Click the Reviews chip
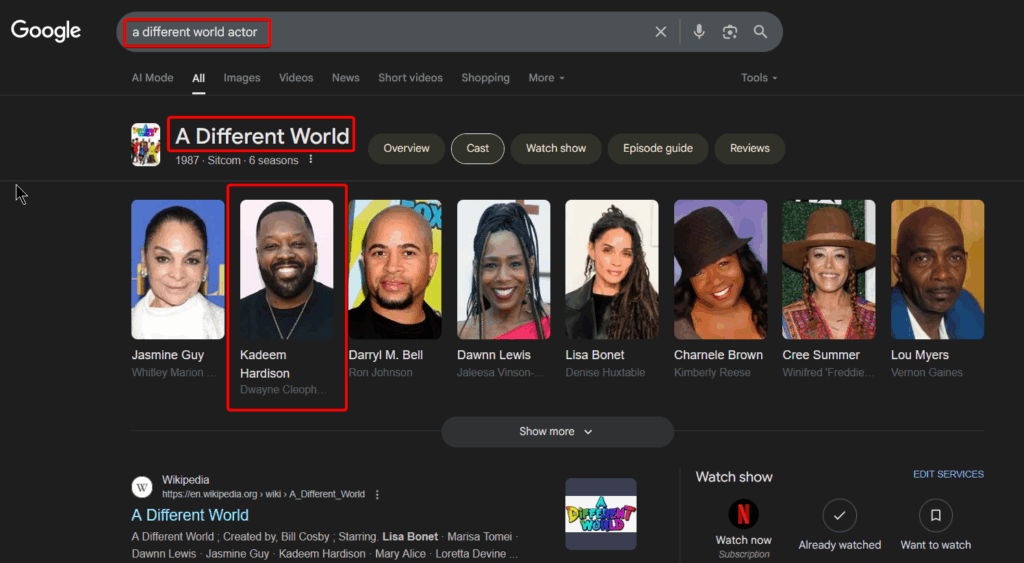 750,148
